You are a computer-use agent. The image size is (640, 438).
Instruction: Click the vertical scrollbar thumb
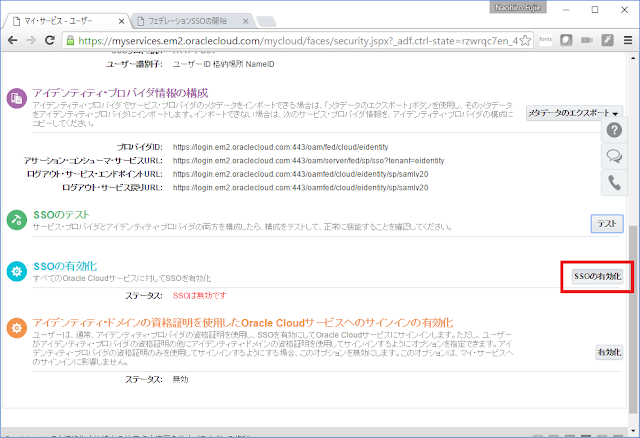pyautogui.click(x=633, y=318)
